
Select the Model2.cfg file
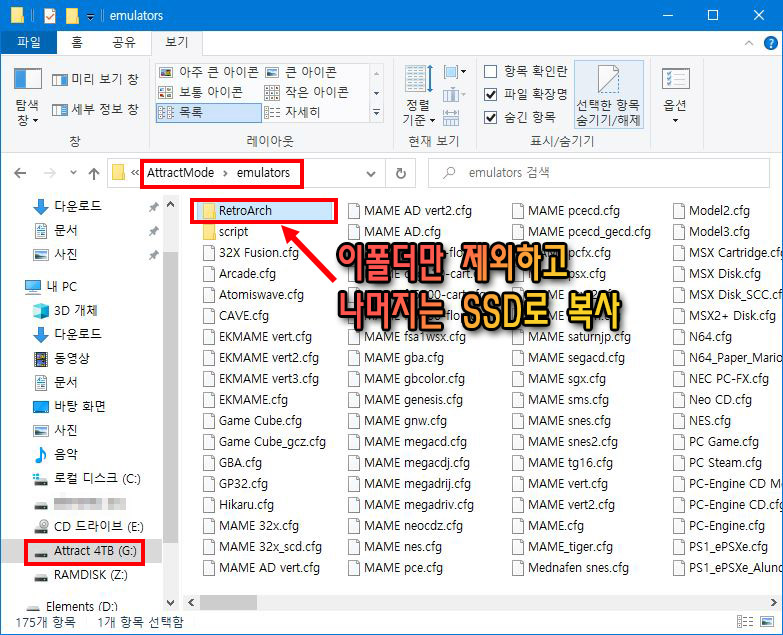click(x=719, y=211)
